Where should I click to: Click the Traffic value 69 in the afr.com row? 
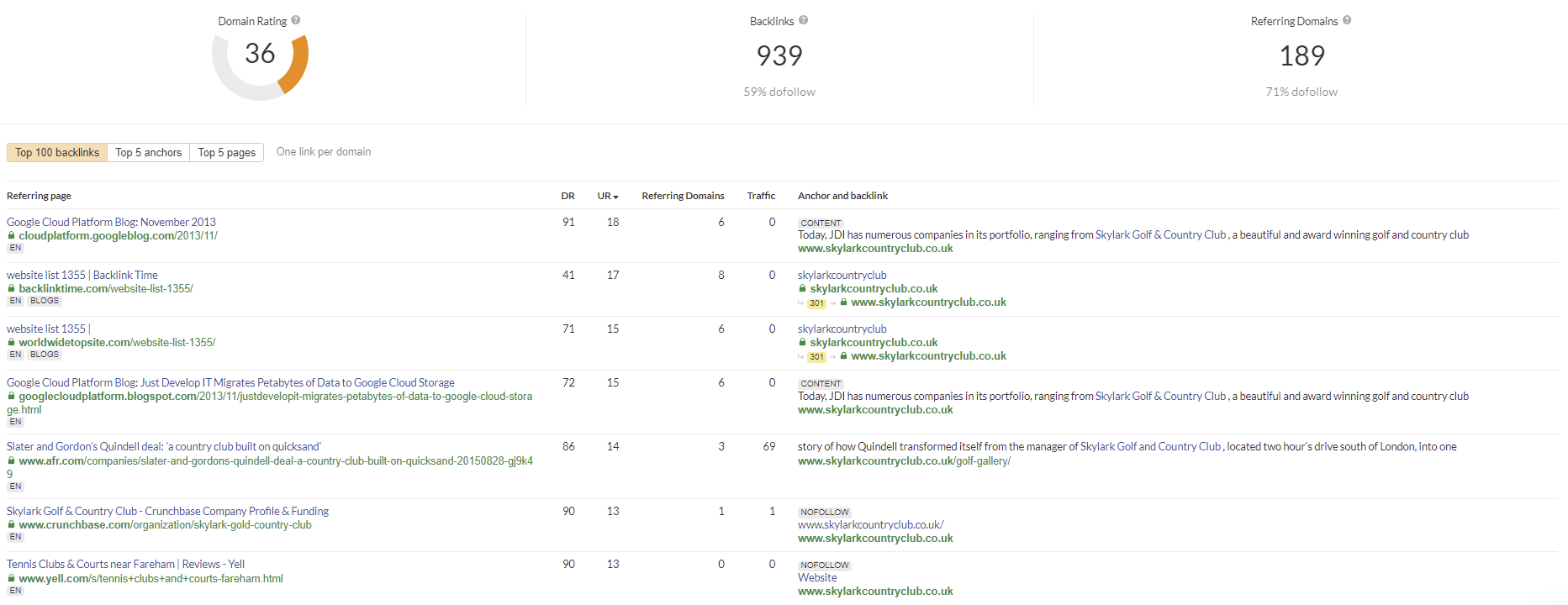point(769,447)
